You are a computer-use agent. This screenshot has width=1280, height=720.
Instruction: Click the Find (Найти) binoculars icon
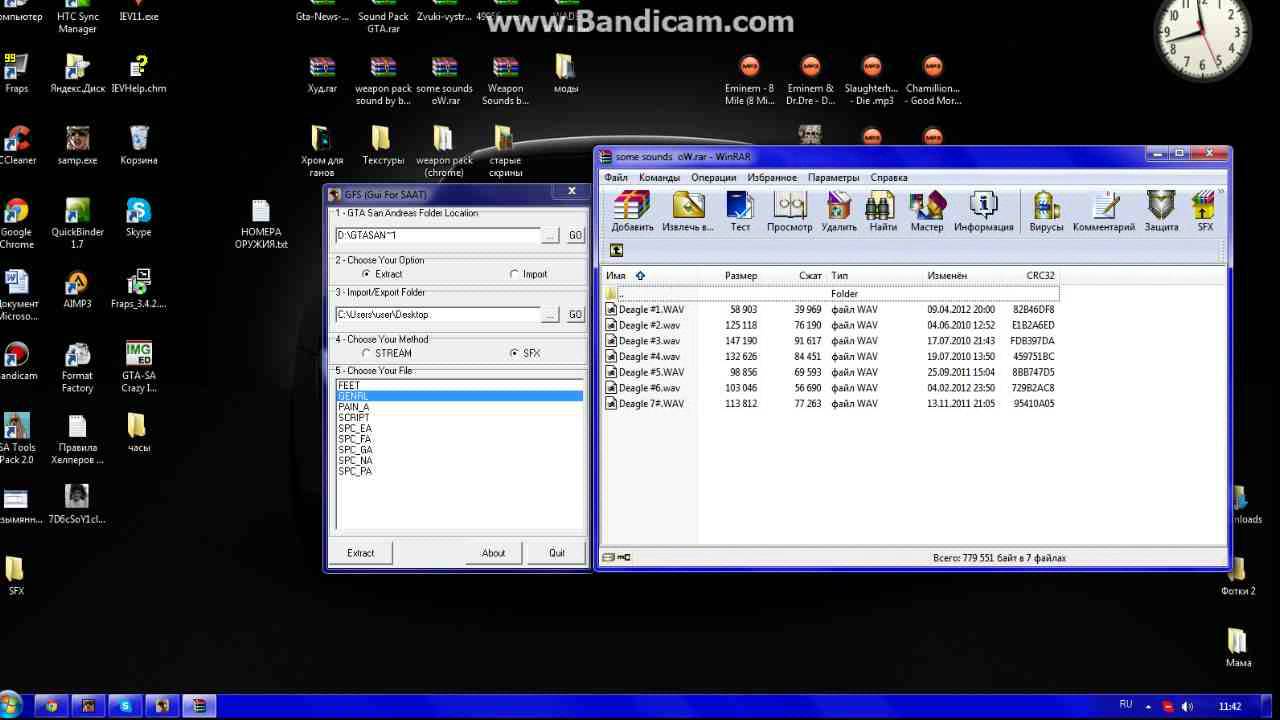[883, 212]
